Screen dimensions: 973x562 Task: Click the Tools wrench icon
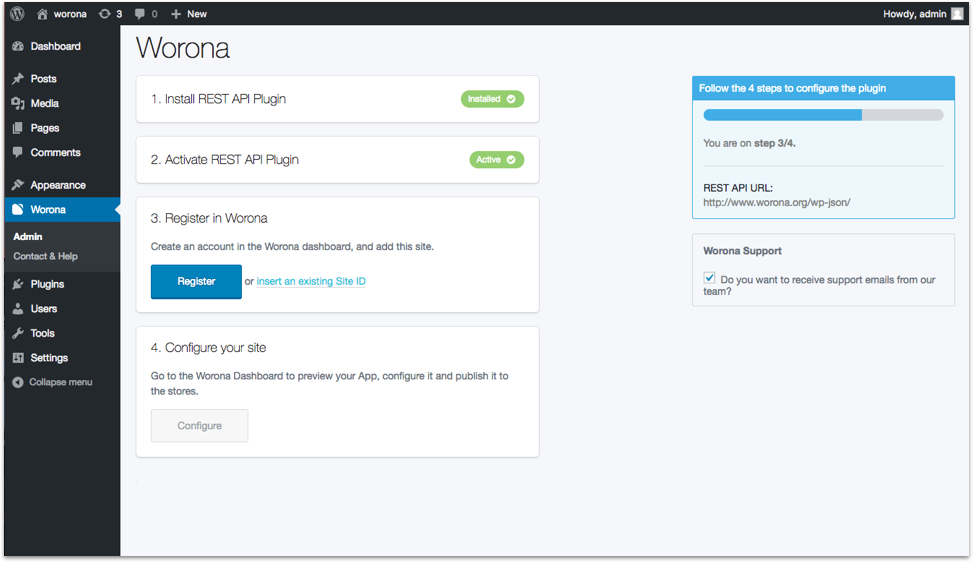coord(18,333)
